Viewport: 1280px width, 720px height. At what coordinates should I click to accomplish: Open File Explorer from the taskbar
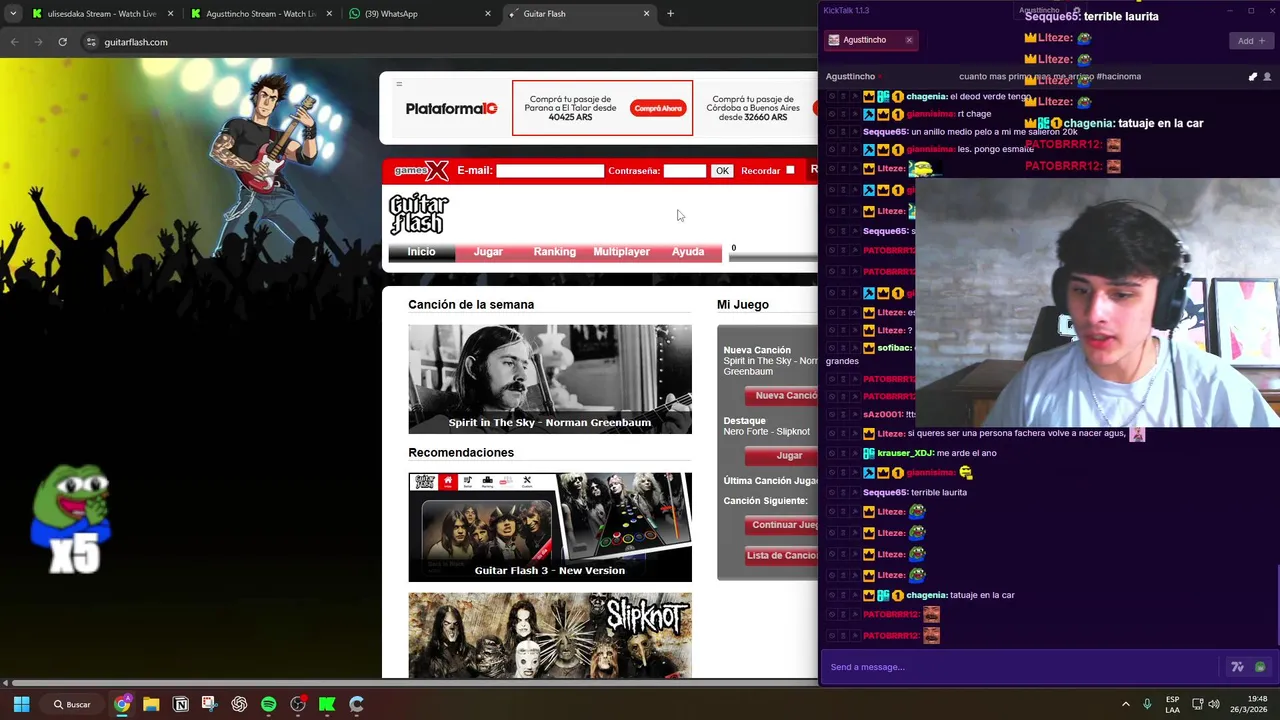tap(151, 704)
